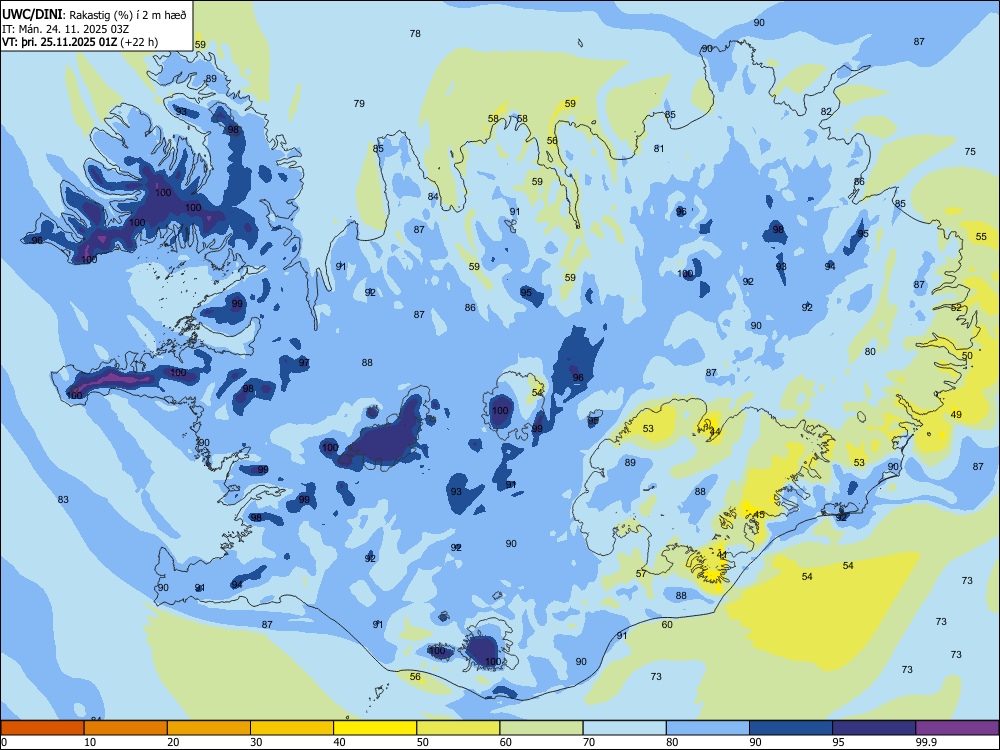Click the pale green 60–70 legend swatch
Screen dimensions: 1000x750
click(541, 728)
